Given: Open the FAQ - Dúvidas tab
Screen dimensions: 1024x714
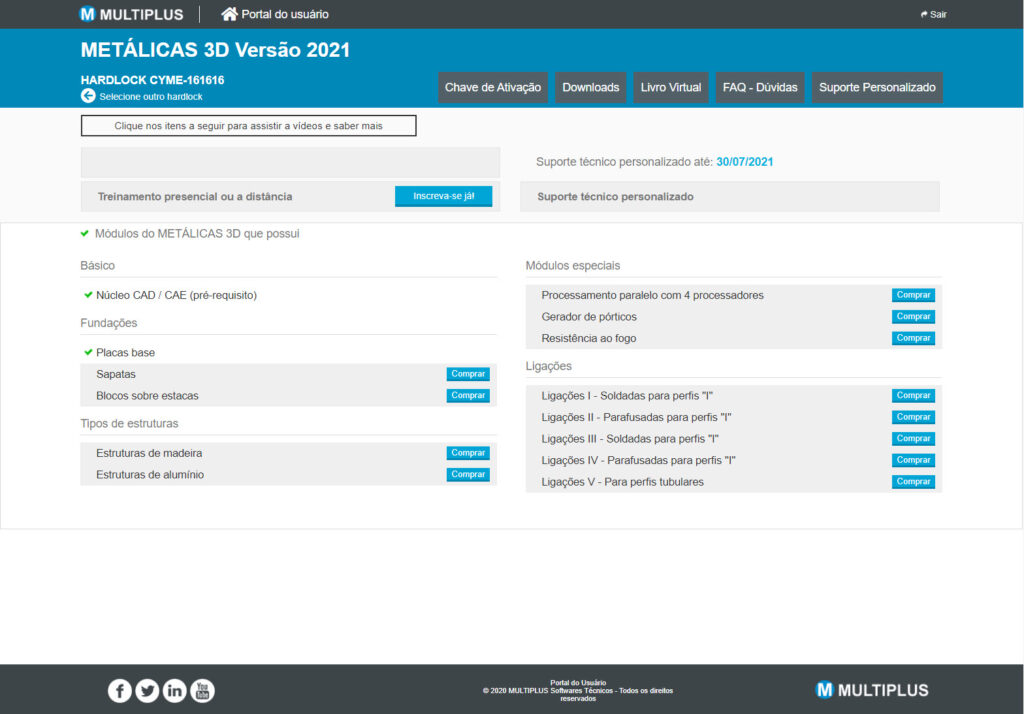Looking at the screenshot, I should [x=760, y=88].
